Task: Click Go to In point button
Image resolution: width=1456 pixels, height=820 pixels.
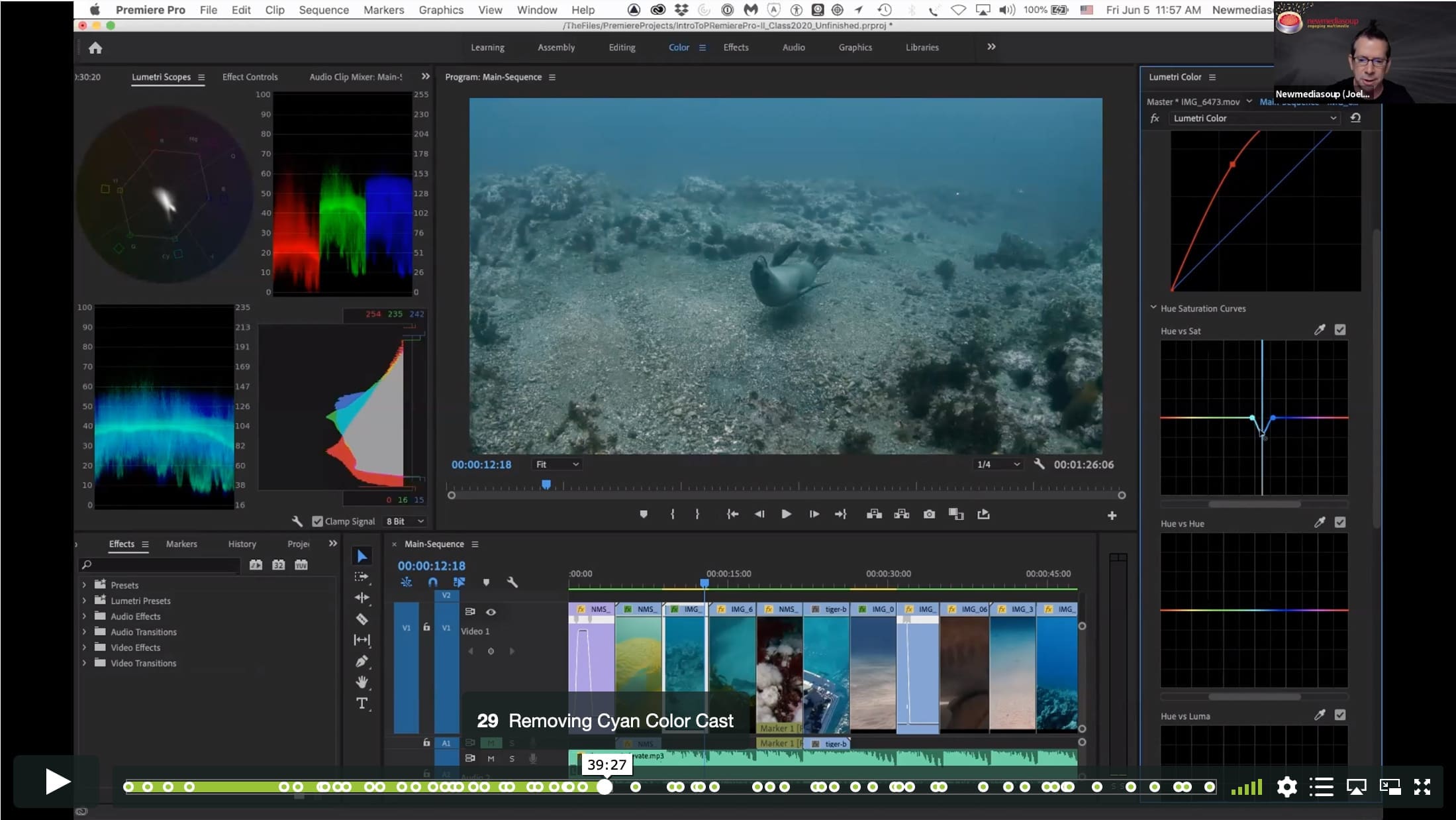Action: tap(732, 514)
